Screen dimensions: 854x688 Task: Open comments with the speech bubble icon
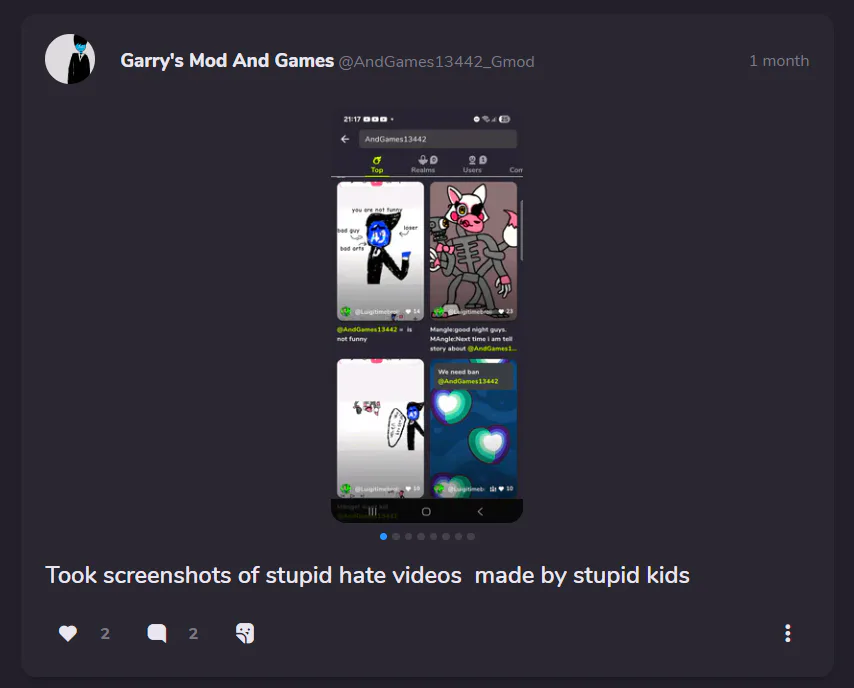click(x=157, y=633)
